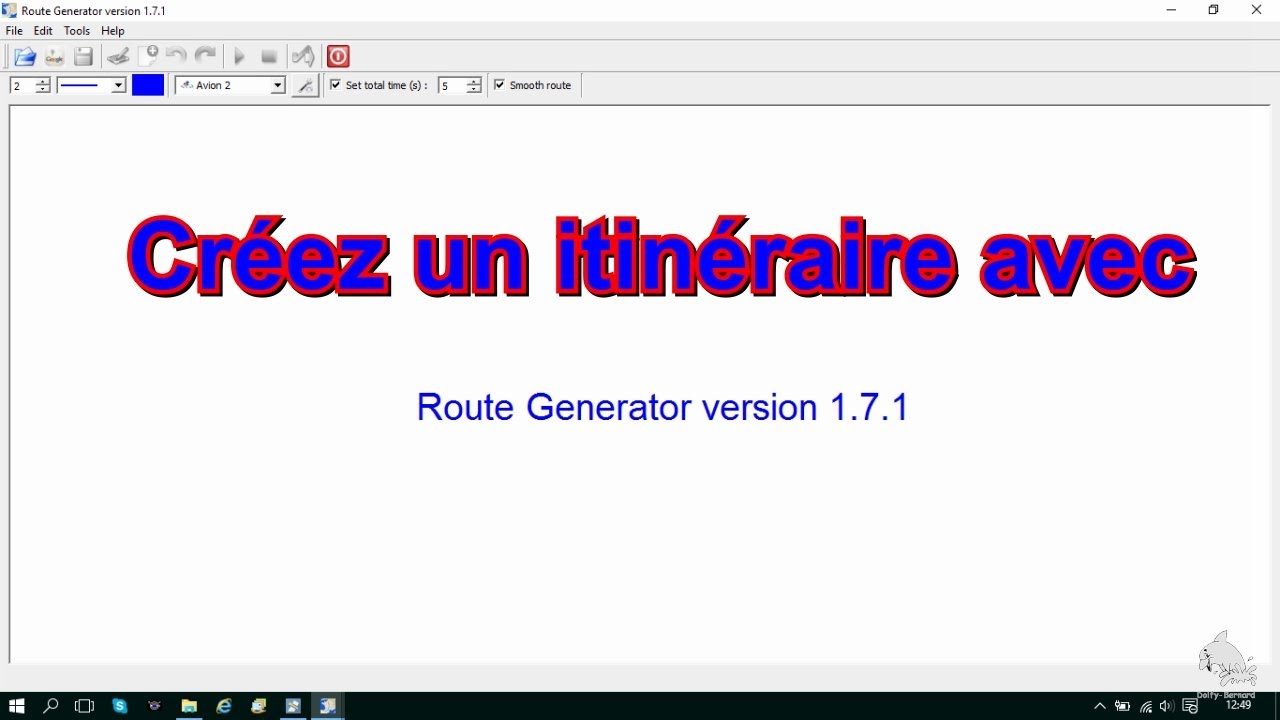Click the Generate movie icon
The image size is (1280, 720).
(303, 57)
